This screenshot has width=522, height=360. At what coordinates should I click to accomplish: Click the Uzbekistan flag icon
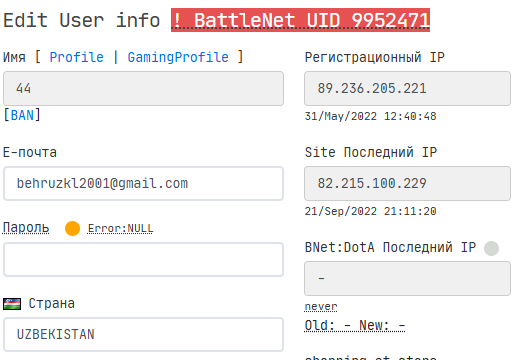tap(12, 304)
